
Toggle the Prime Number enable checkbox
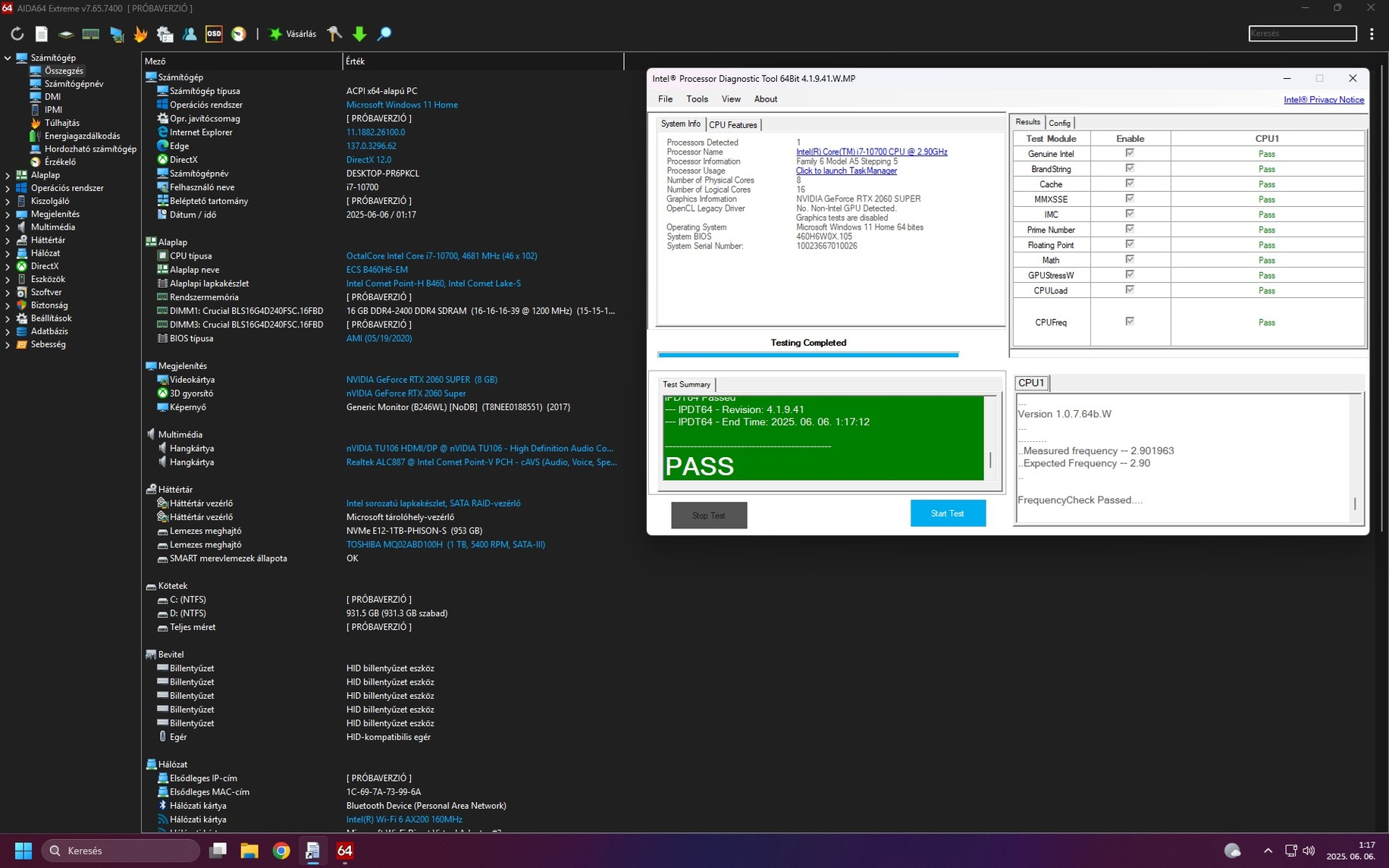coord(1130,229)
